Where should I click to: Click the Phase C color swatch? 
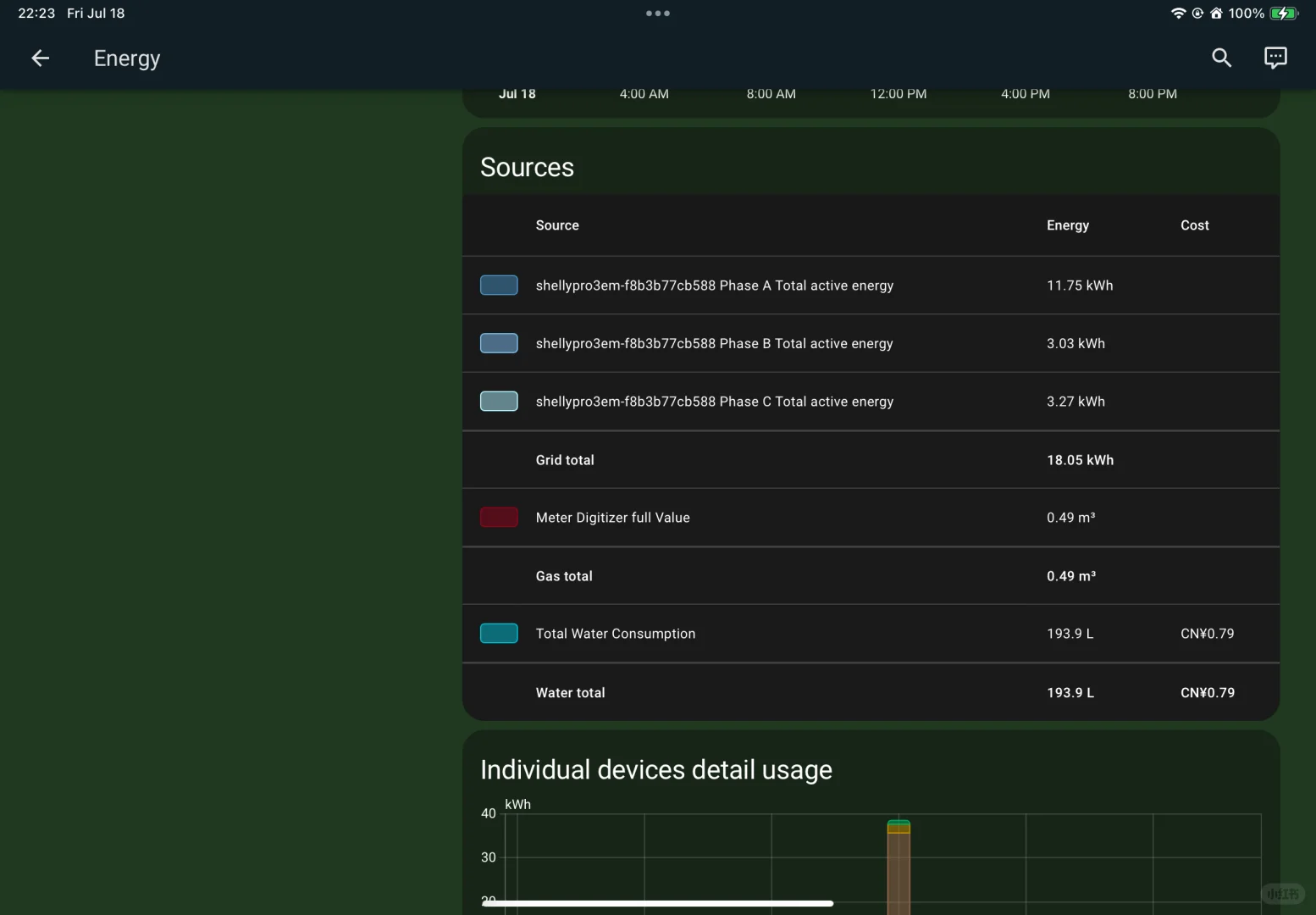499,402
